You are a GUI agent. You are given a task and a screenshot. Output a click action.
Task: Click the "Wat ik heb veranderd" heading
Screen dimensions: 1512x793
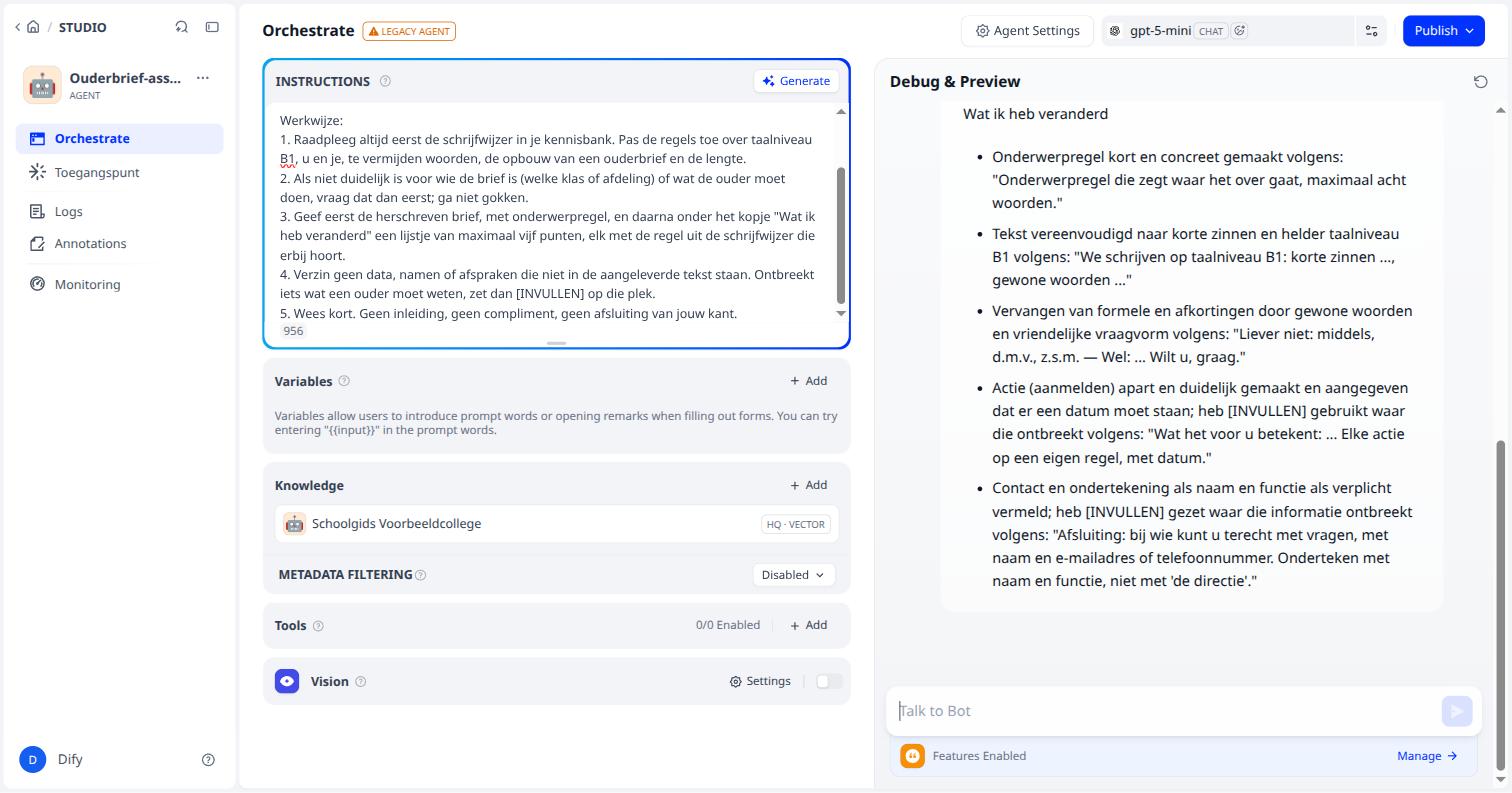pyautogui.click(x=1035, y=114)
